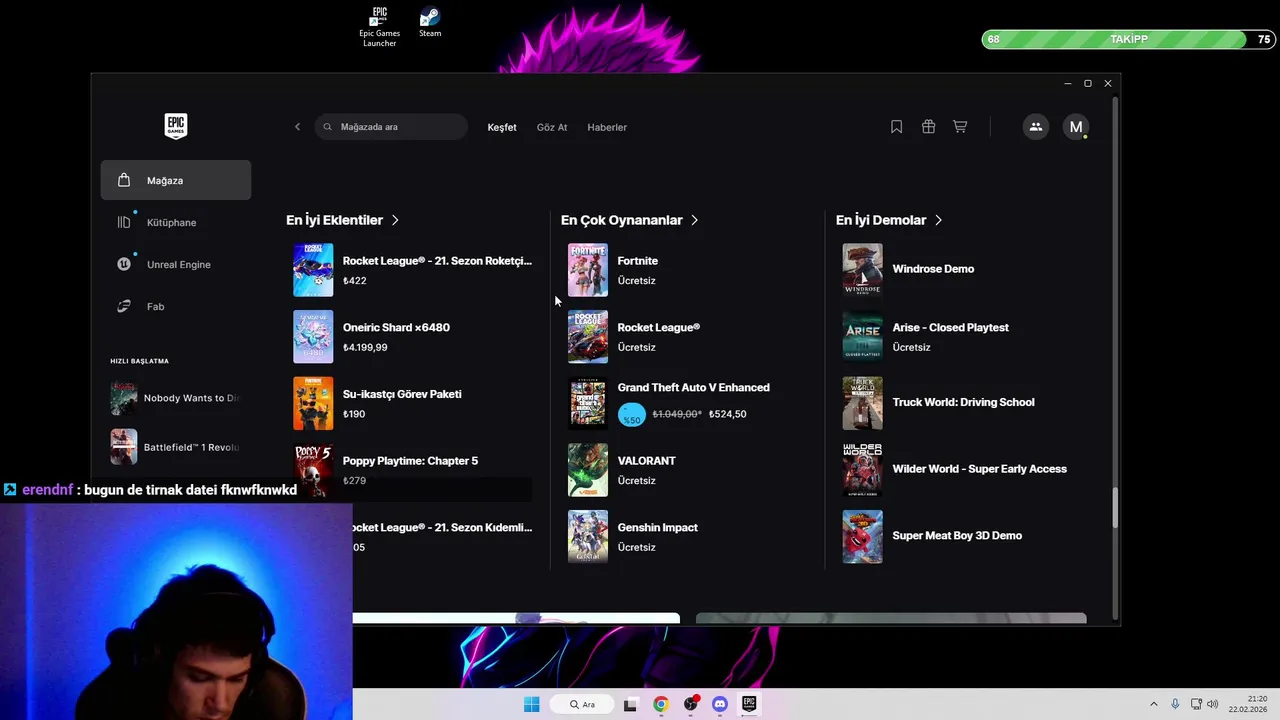This screenshot has width=1280, height=720.
Task: Click Rocket League 21. Sezon Roketçi add-on
Action: [x=413, y=270]
